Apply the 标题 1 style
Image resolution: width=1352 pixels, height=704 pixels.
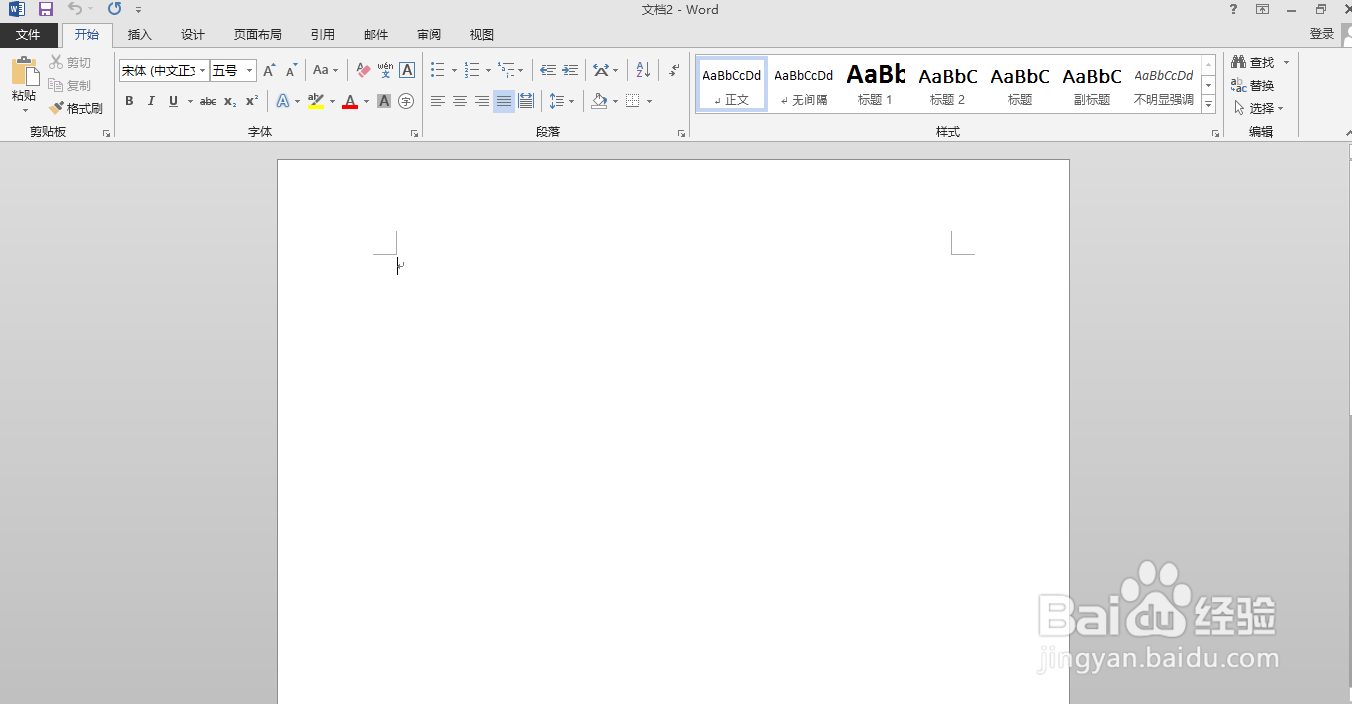(x=875, y=84)
